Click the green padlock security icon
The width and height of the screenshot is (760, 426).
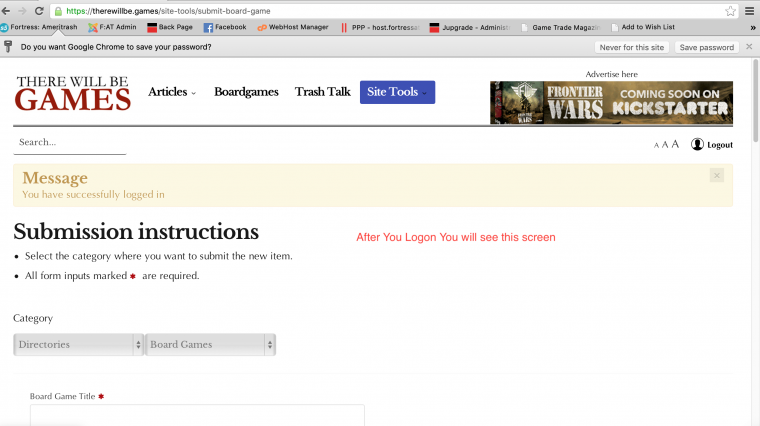click(x=58, y=11)
